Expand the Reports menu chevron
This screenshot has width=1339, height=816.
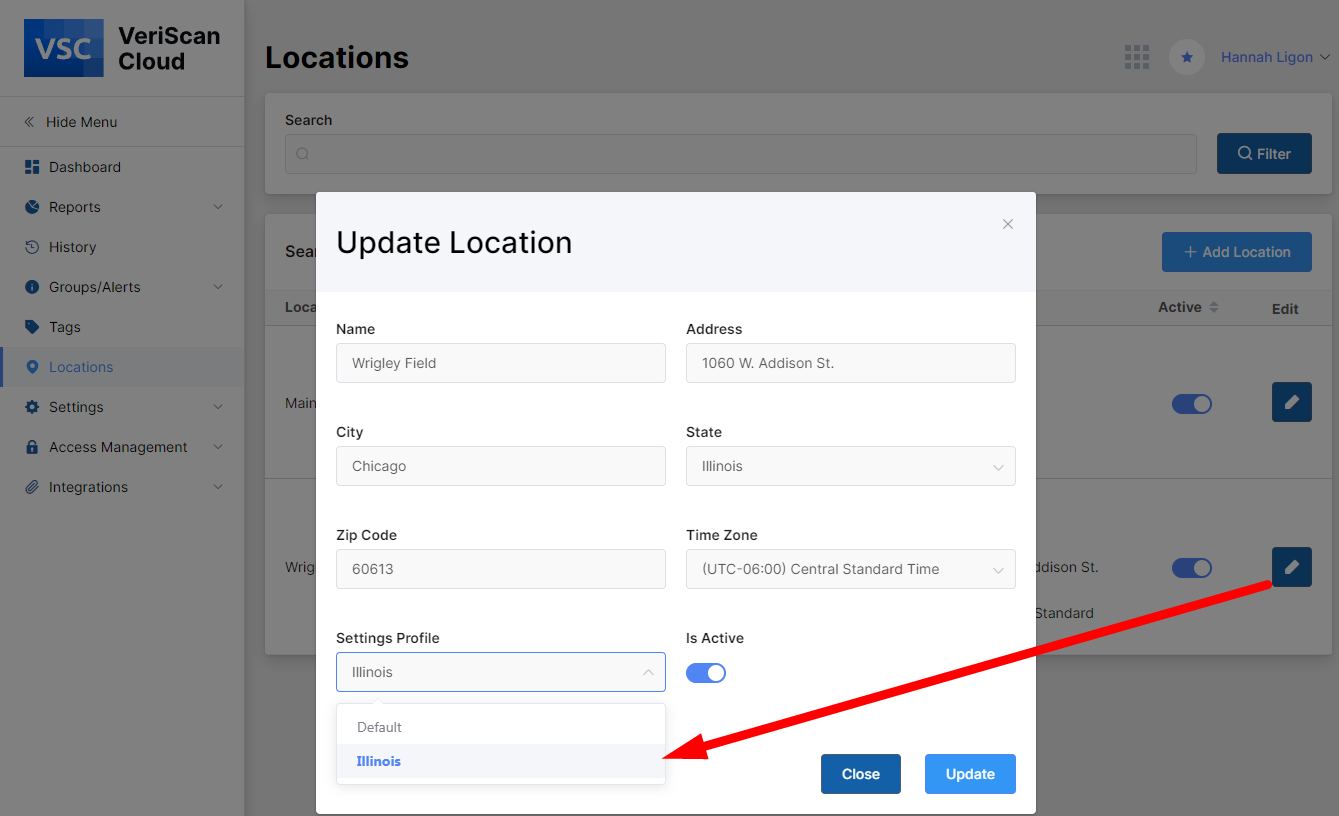(218, 207)
